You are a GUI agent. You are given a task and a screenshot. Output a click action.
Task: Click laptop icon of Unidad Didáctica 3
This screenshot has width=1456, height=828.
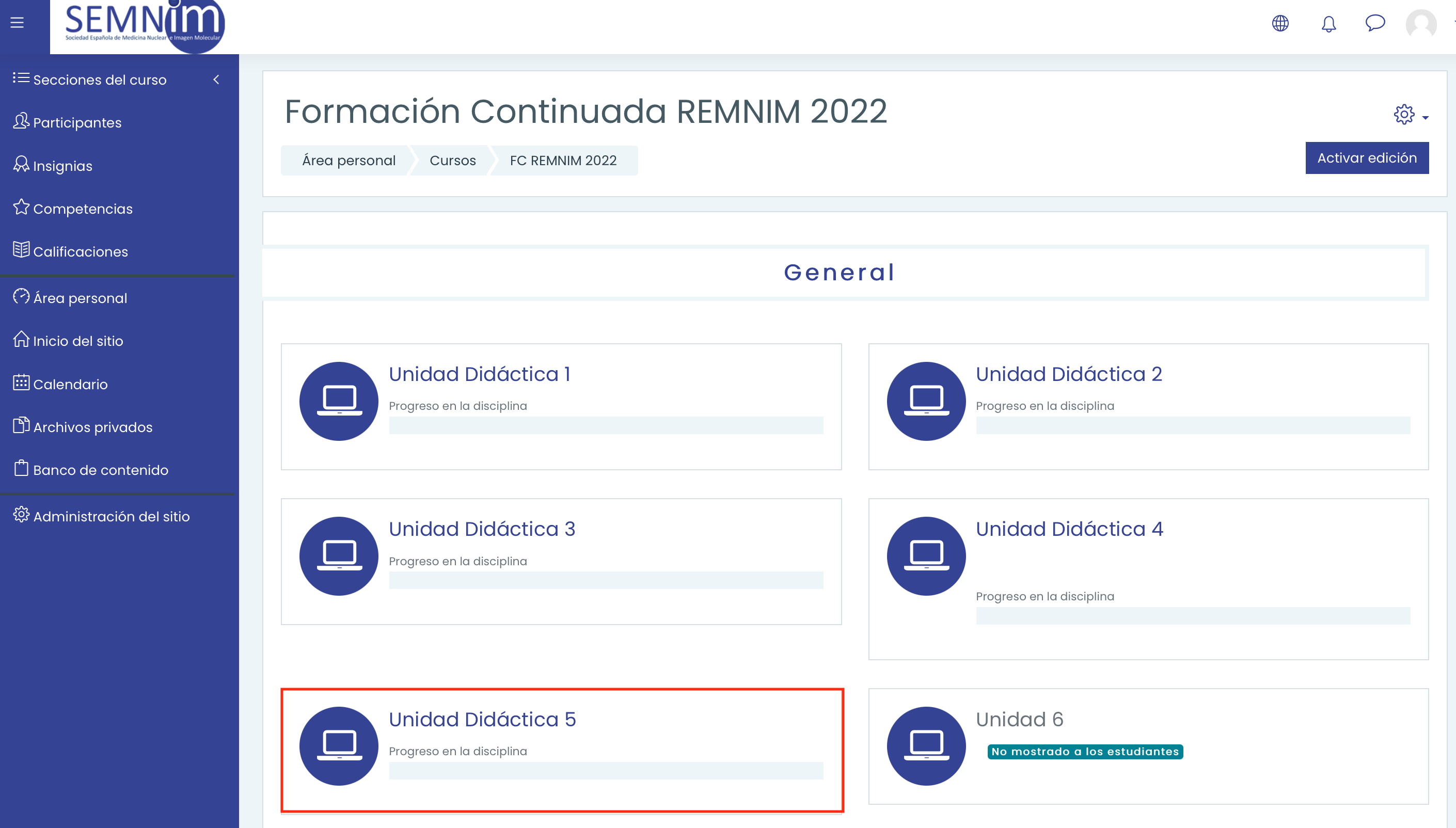(x=339, y=556)
